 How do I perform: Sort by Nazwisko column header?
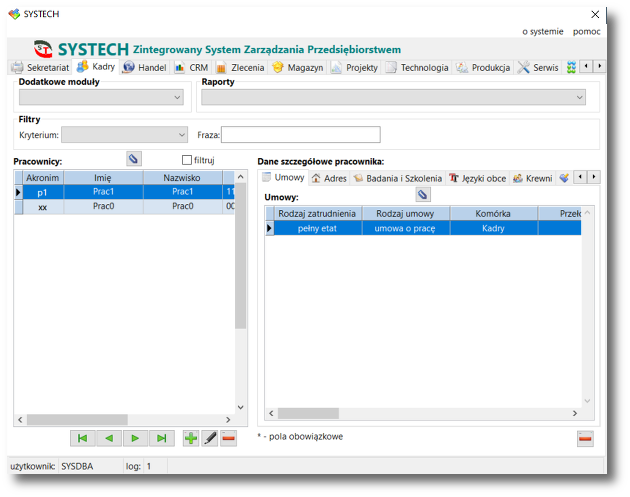pos(182,178)
